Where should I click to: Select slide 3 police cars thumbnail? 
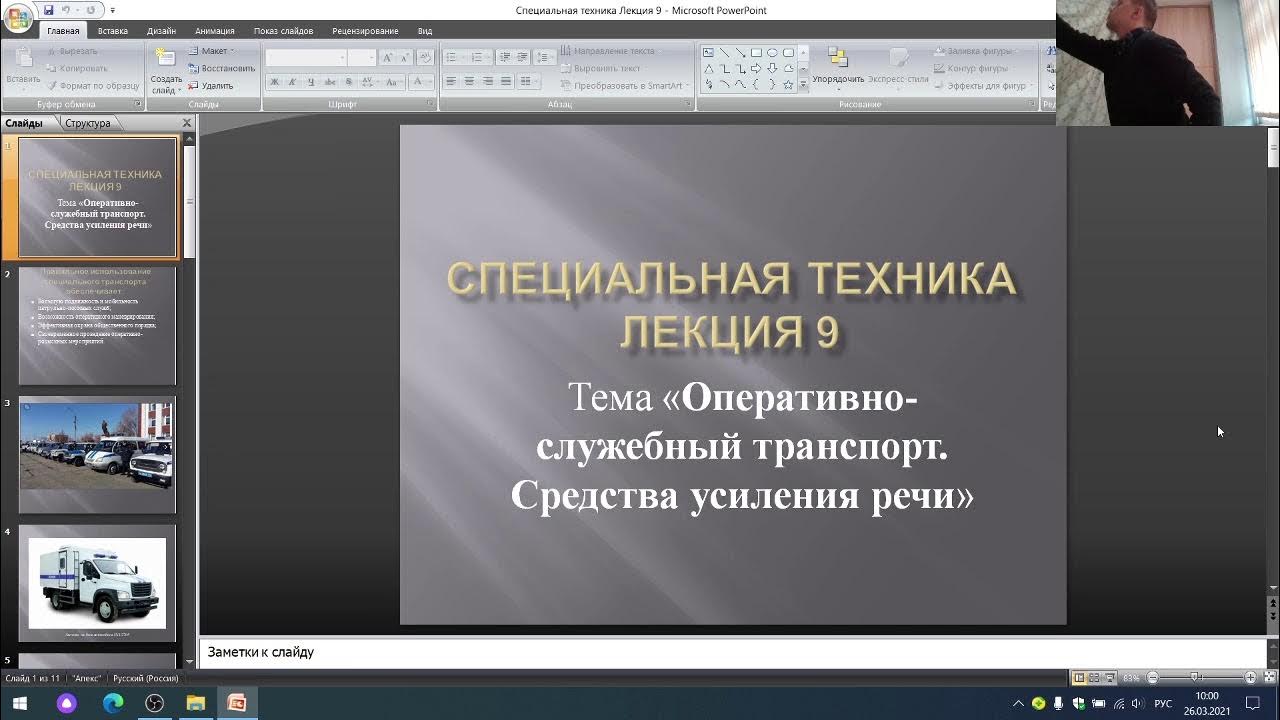(97, 455)
